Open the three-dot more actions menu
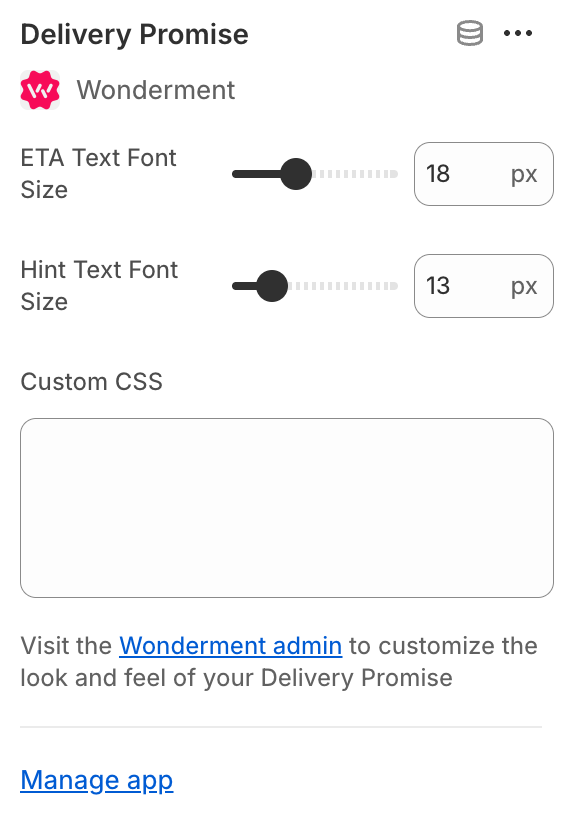This screenshot has width=586, height=836. click(x=518, y=33)
